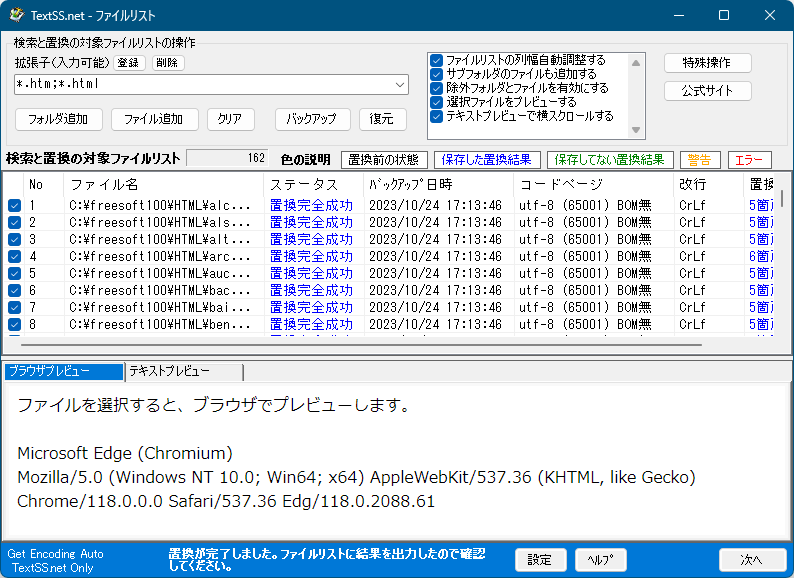Select file C:¥freesoft100¥HTML¥ben...
Screen dimensions: 794x578
[x=160, y=324]
